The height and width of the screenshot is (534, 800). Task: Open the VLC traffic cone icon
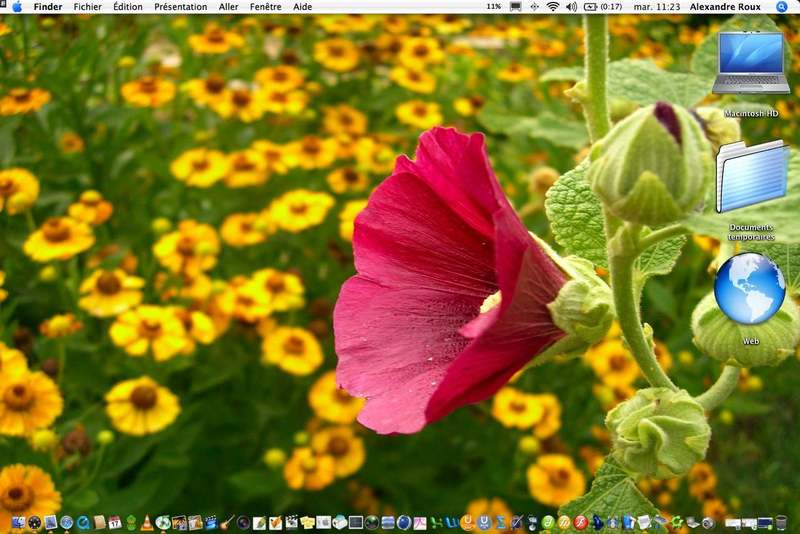point(146,522)
